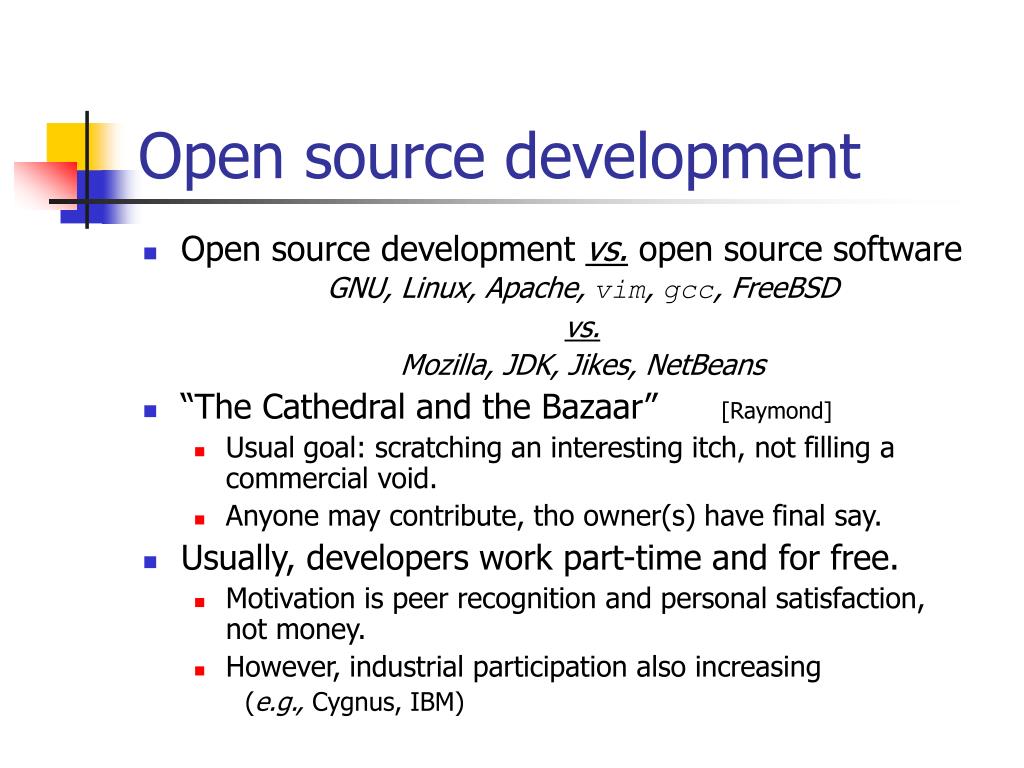The width and height of the screenshot is (1024, 768).
Task: Click the word "FreeBSD"
Action: [786, 288]
